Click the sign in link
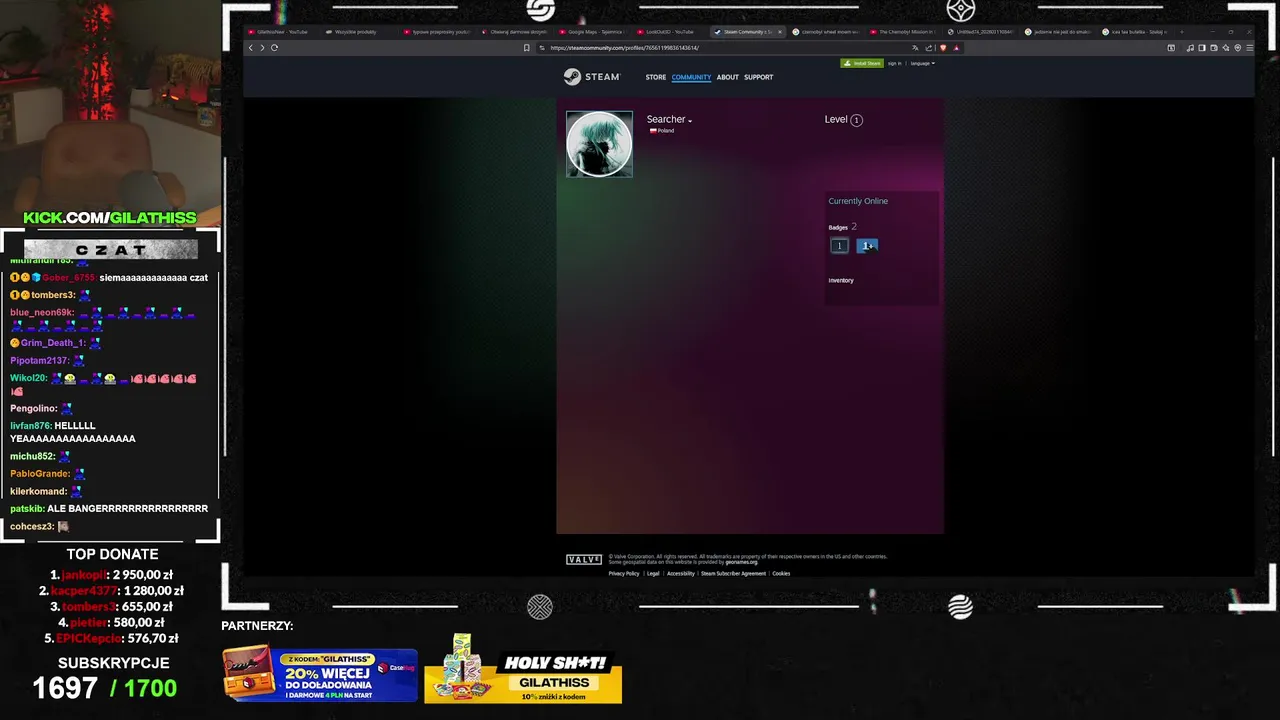 point(894,63)
